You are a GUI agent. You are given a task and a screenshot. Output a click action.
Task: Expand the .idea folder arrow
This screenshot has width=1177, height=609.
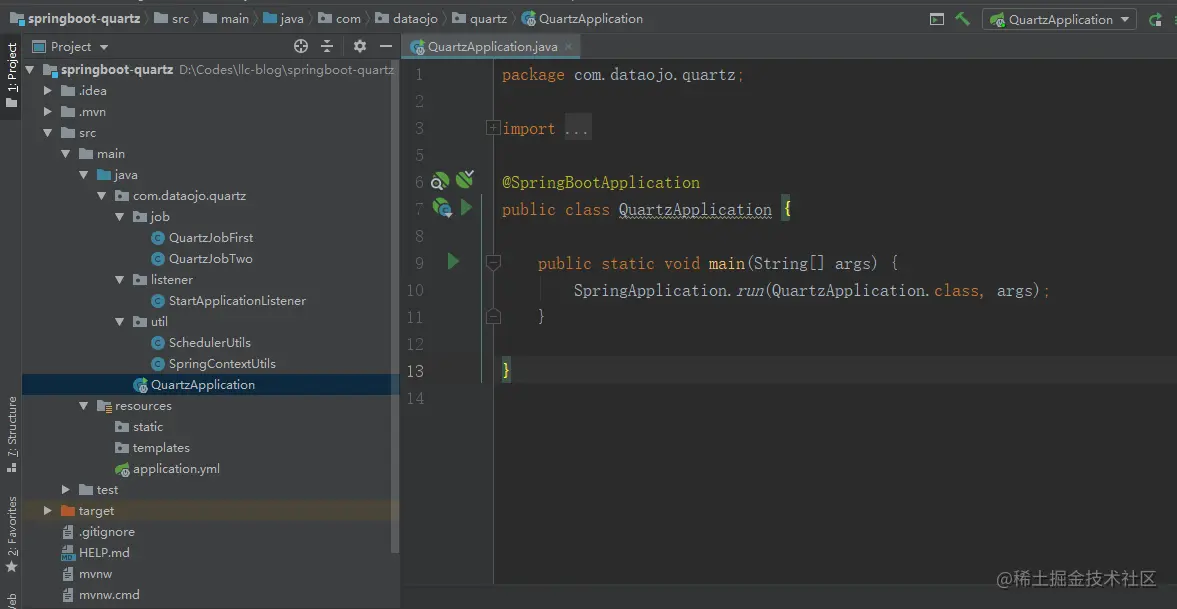click(x=48, y=91)
